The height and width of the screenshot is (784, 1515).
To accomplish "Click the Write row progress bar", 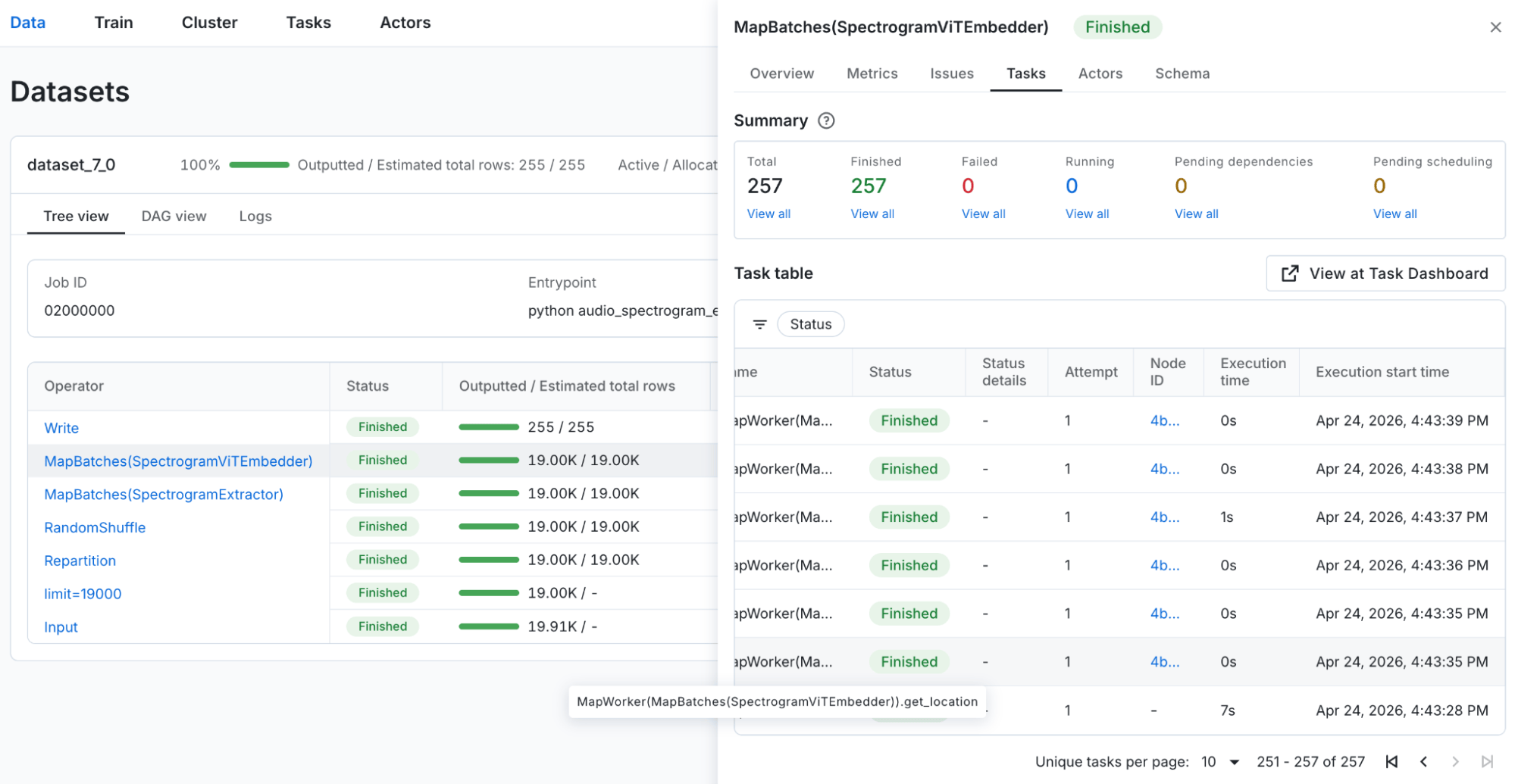I will [489, 427].
